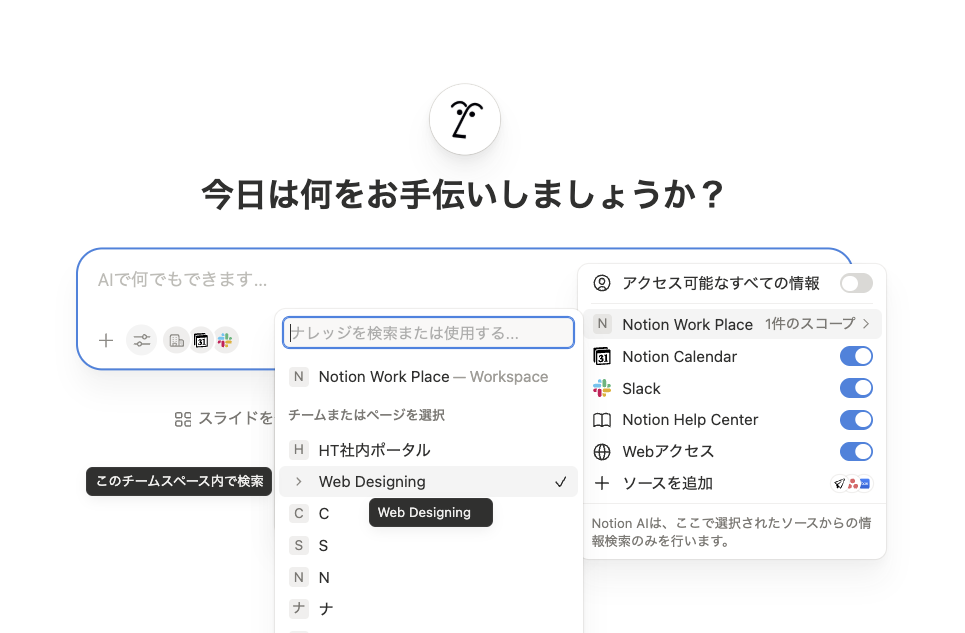The image size is (965, 633).
Task: Click the Webアクセス label text
Action: coord(668,452)
